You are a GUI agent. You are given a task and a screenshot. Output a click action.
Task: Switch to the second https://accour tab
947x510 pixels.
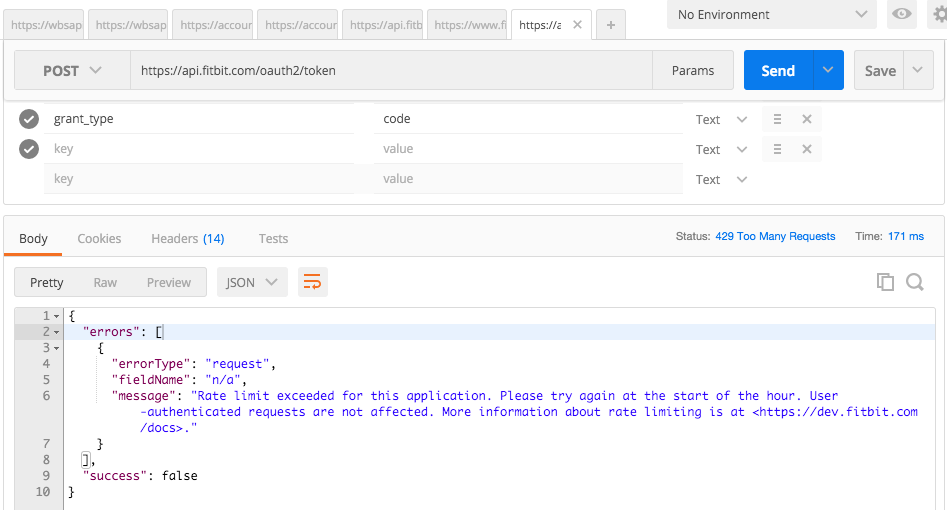[x=300, y=25]
